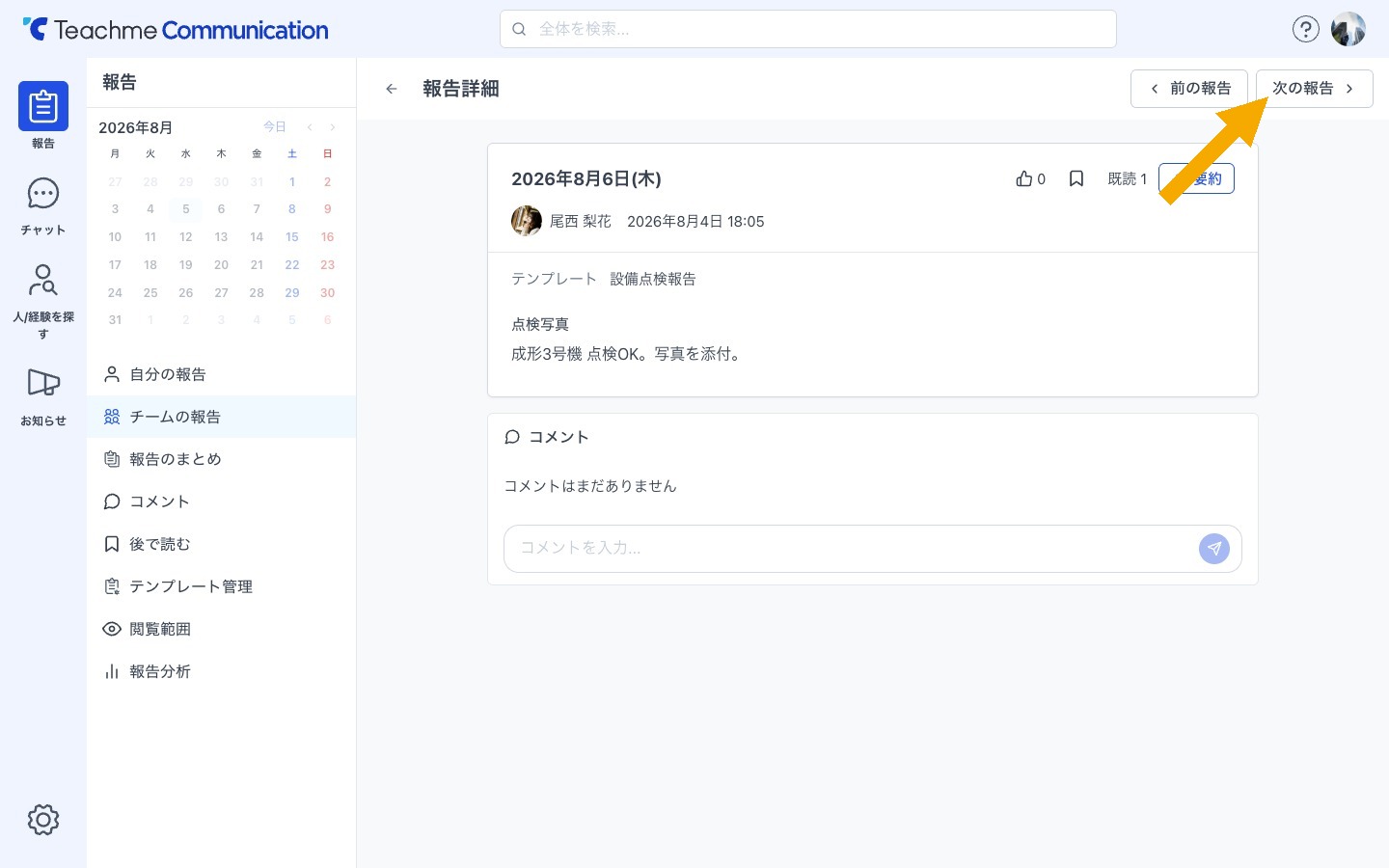Open 報告のまとめ in the sidebar

(221, 459)
